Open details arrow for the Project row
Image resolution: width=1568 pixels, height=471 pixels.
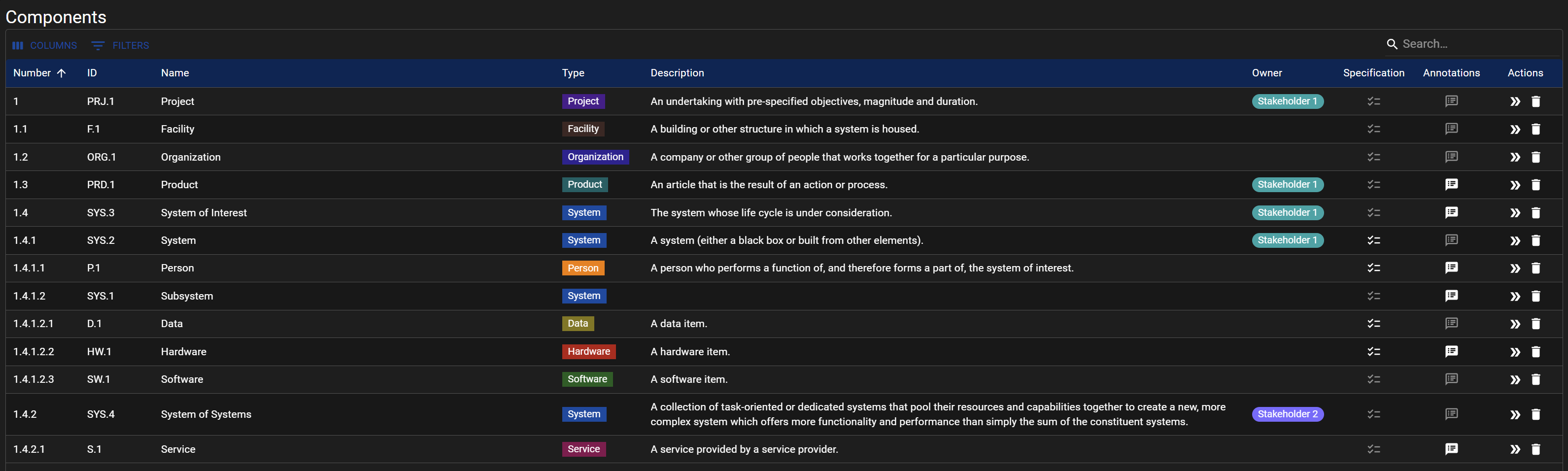pos(1514,101)
